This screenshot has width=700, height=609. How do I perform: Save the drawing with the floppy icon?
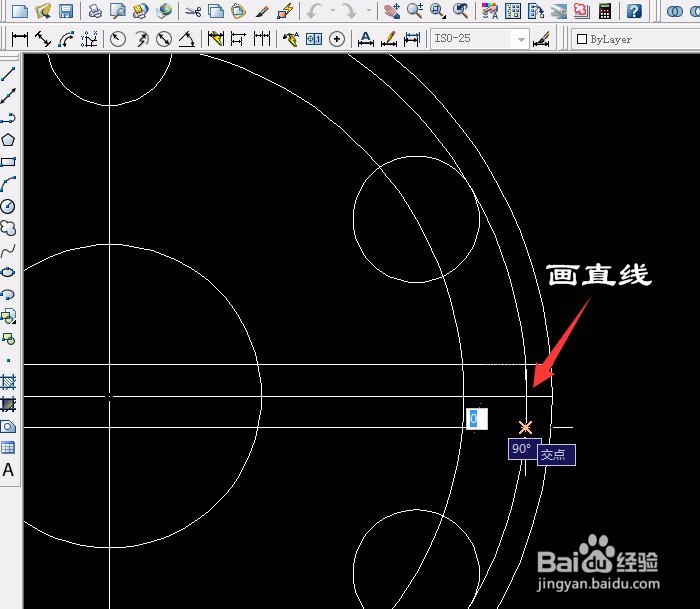pos(66,11)
